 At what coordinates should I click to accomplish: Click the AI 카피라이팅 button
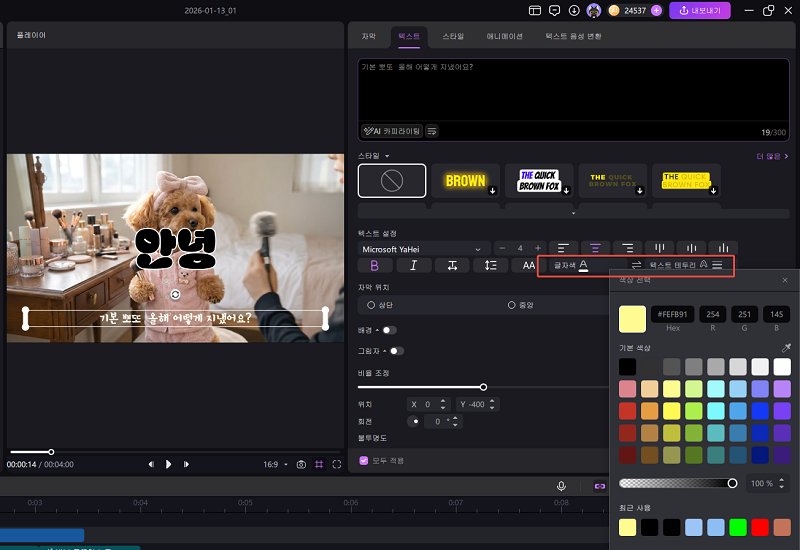point(392,131)
